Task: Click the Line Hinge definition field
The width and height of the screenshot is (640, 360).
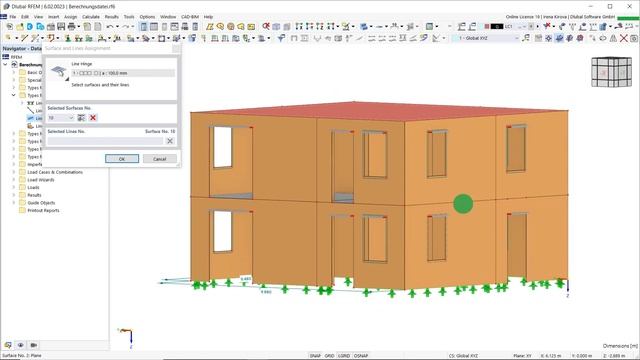Action: coord(122,73)
